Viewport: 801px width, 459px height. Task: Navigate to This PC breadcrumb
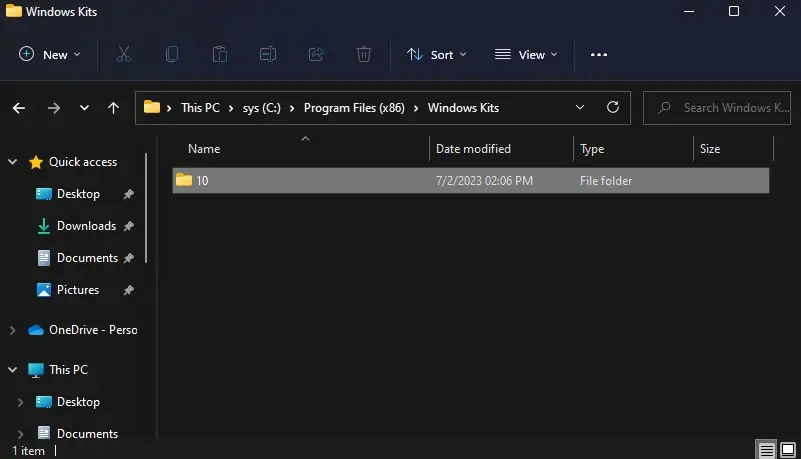pos(200,108)
